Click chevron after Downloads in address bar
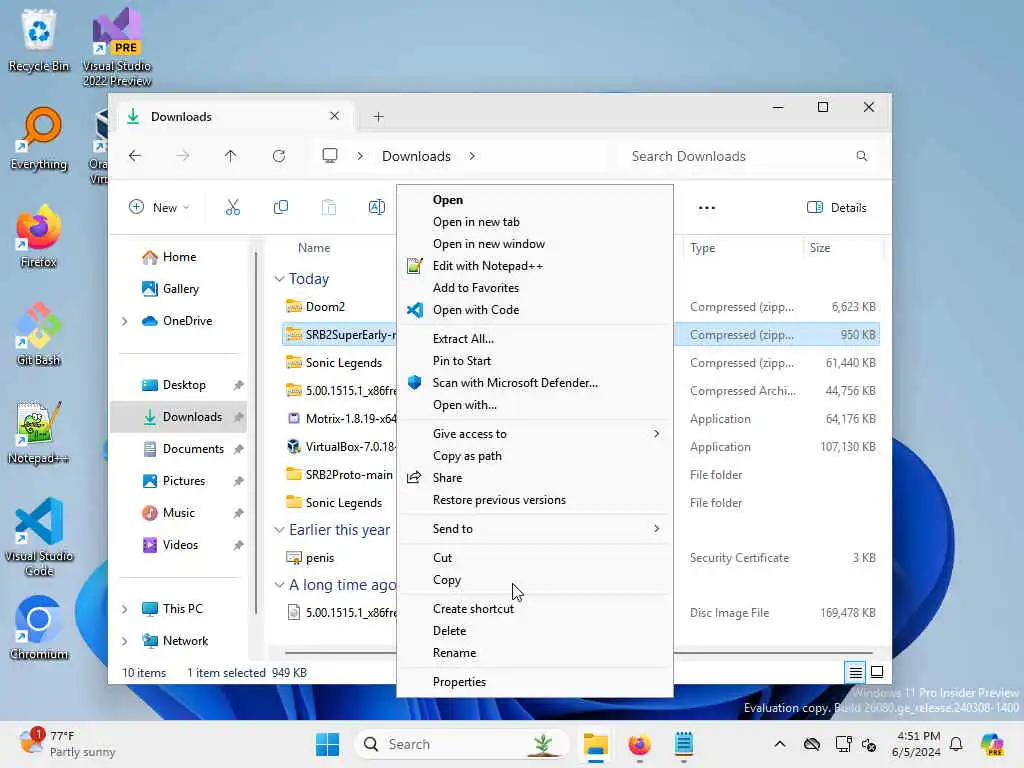Image resolution: width=1024 pixels, height=768 pixels. pyautogui.click(x=472, y=156)
